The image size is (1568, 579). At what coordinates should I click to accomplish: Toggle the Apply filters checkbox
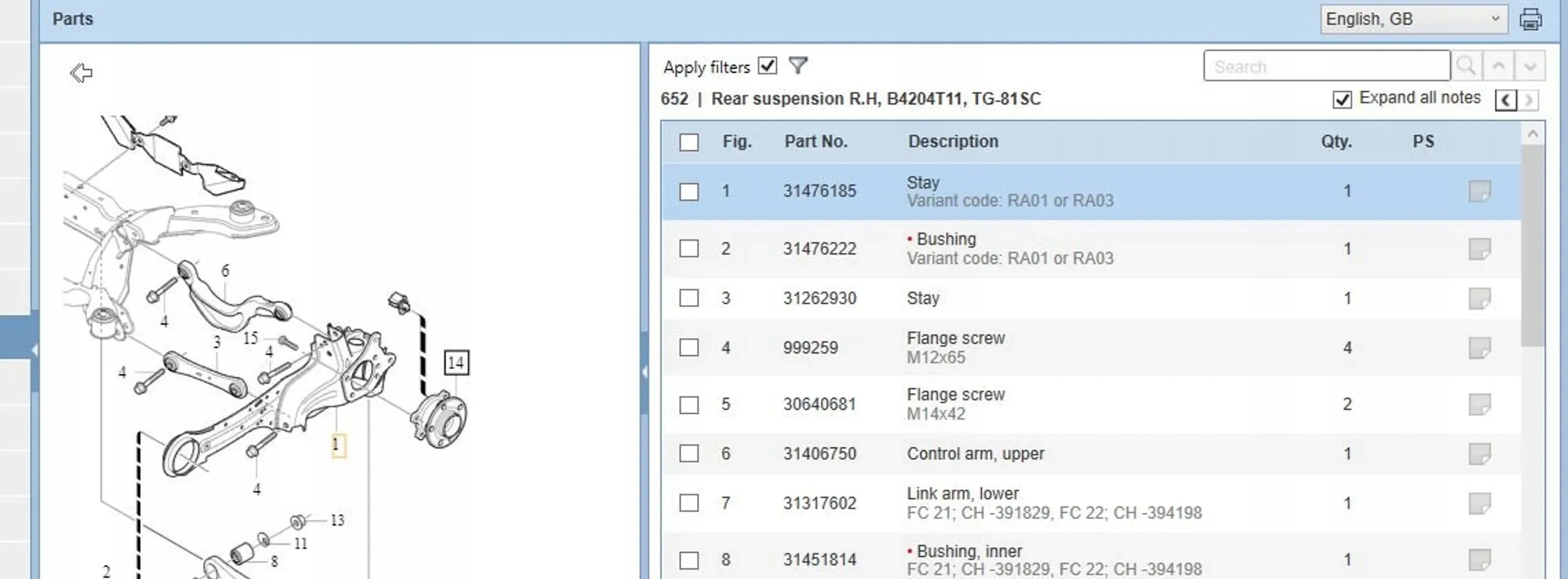(x=767, y=65)
